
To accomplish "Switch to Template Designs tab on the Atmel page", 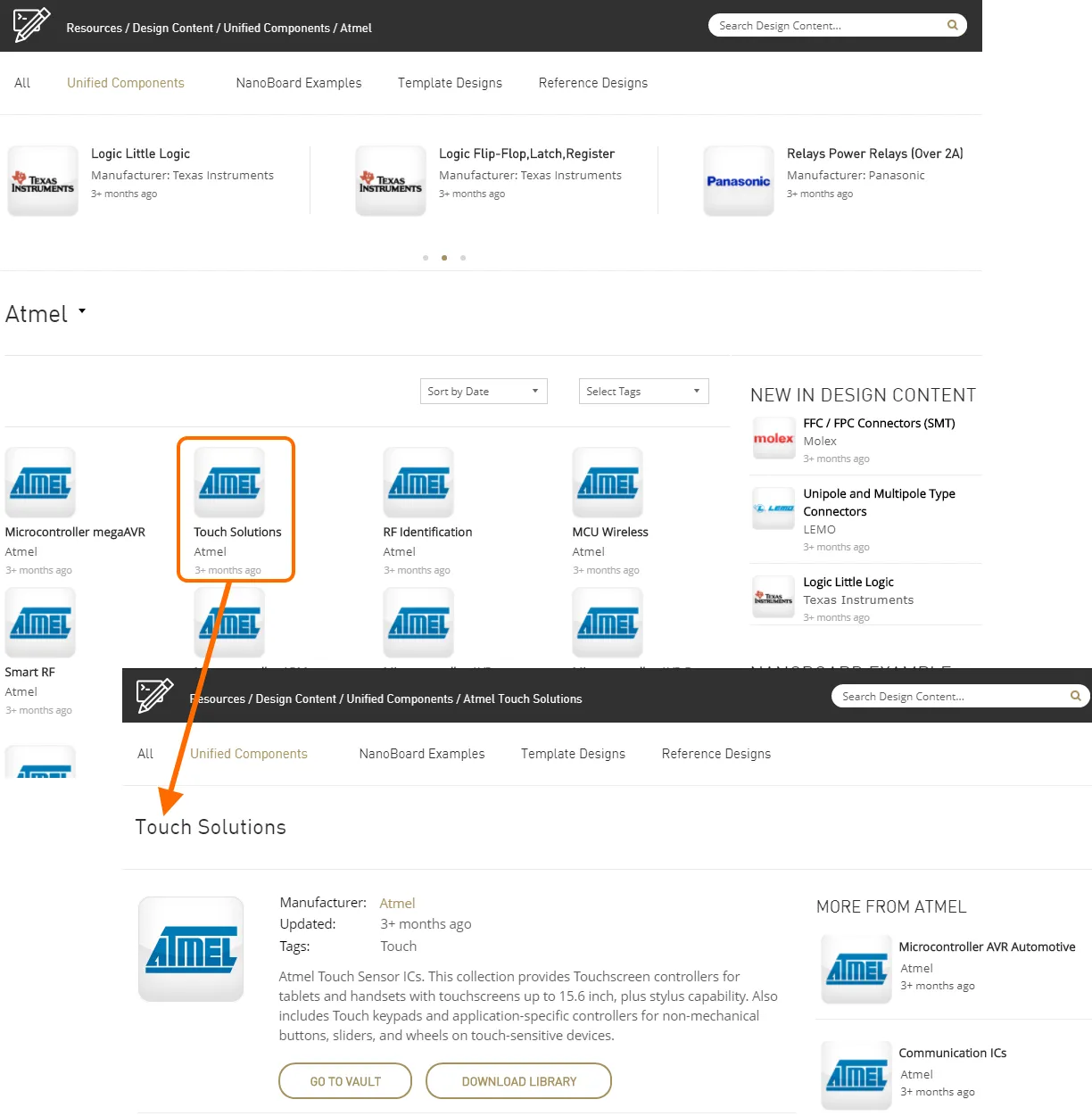I will pos(450,83).
